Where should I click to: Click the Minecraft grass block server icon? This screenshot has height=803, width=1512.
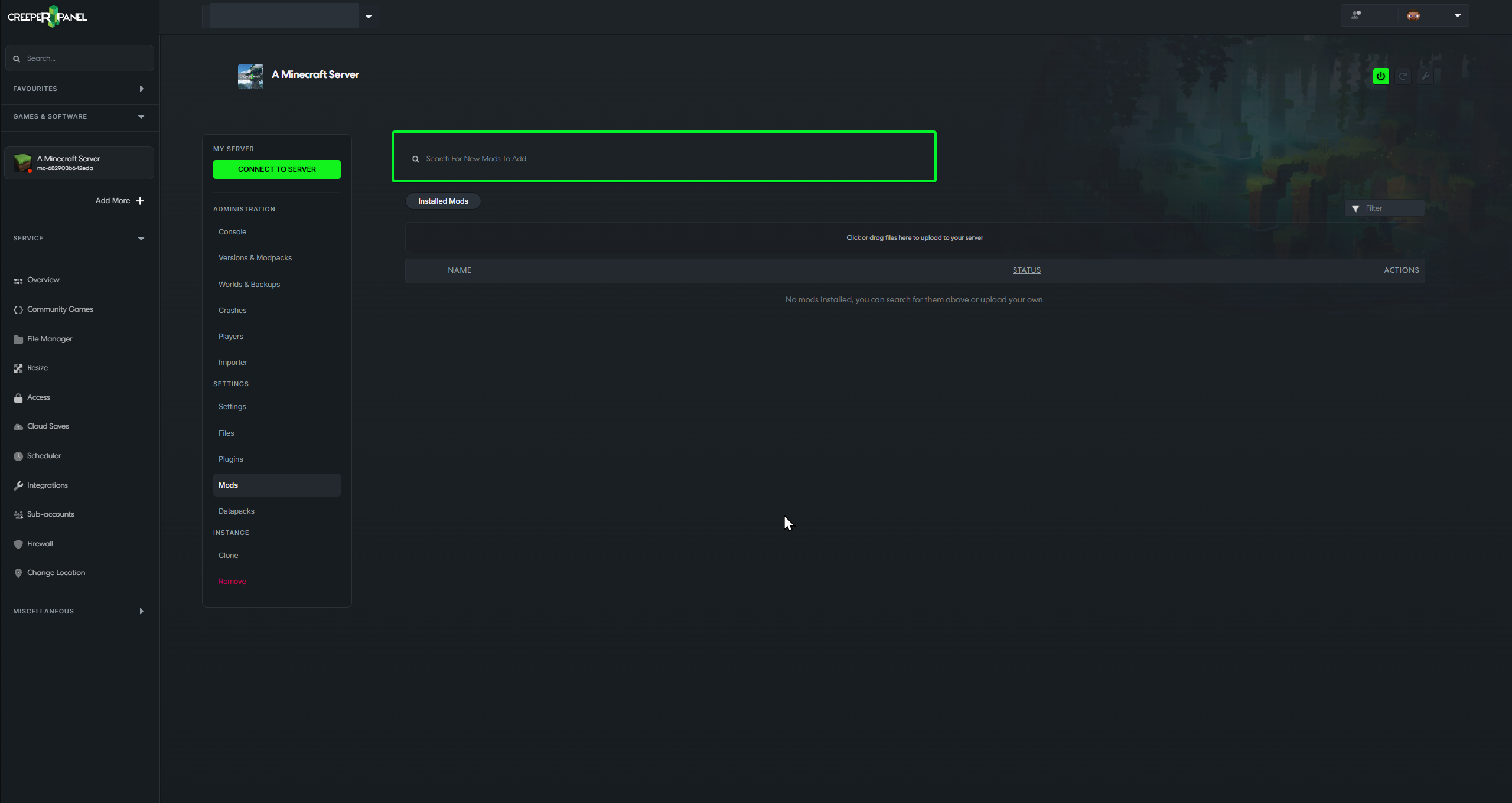(22, 163)
